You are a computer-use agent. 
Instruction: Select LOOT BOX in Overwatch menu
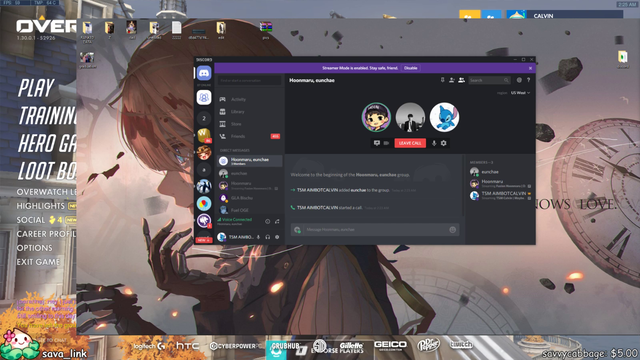pos(47,171)
